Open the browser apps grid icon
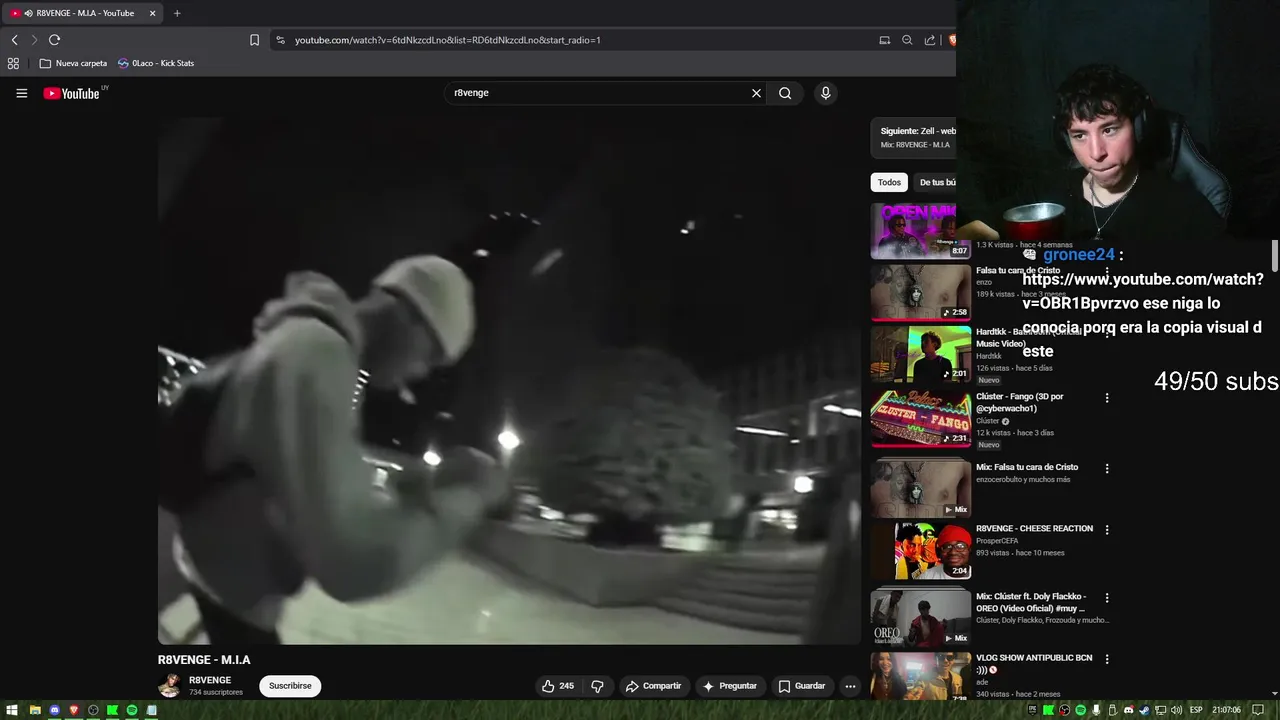Image resolution: width=1280 pixels, height=720 pixels. (x=13, y=63)
